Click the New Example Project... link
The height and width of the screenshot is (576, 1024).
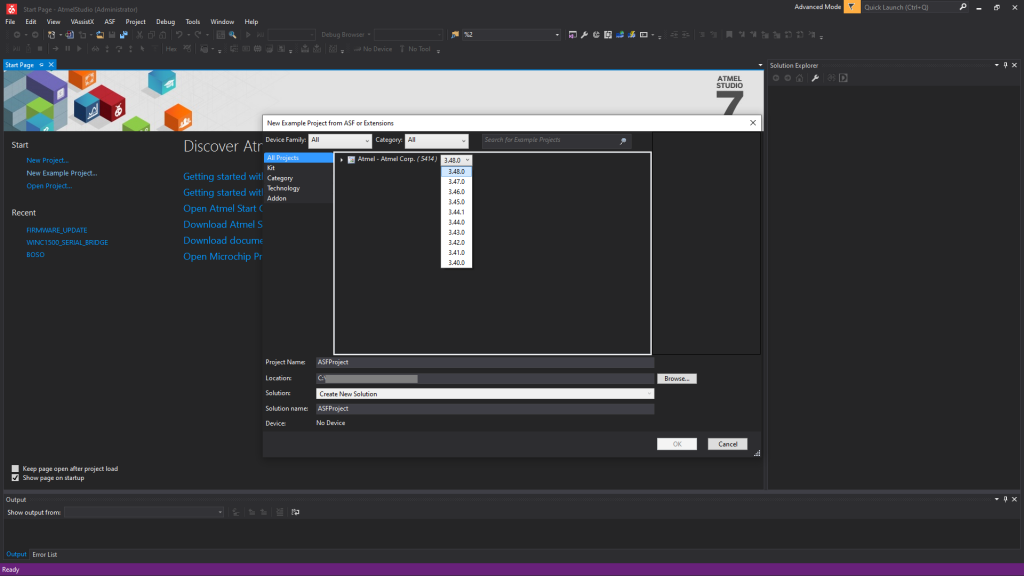pyautogui.click(x=62, y=173)
